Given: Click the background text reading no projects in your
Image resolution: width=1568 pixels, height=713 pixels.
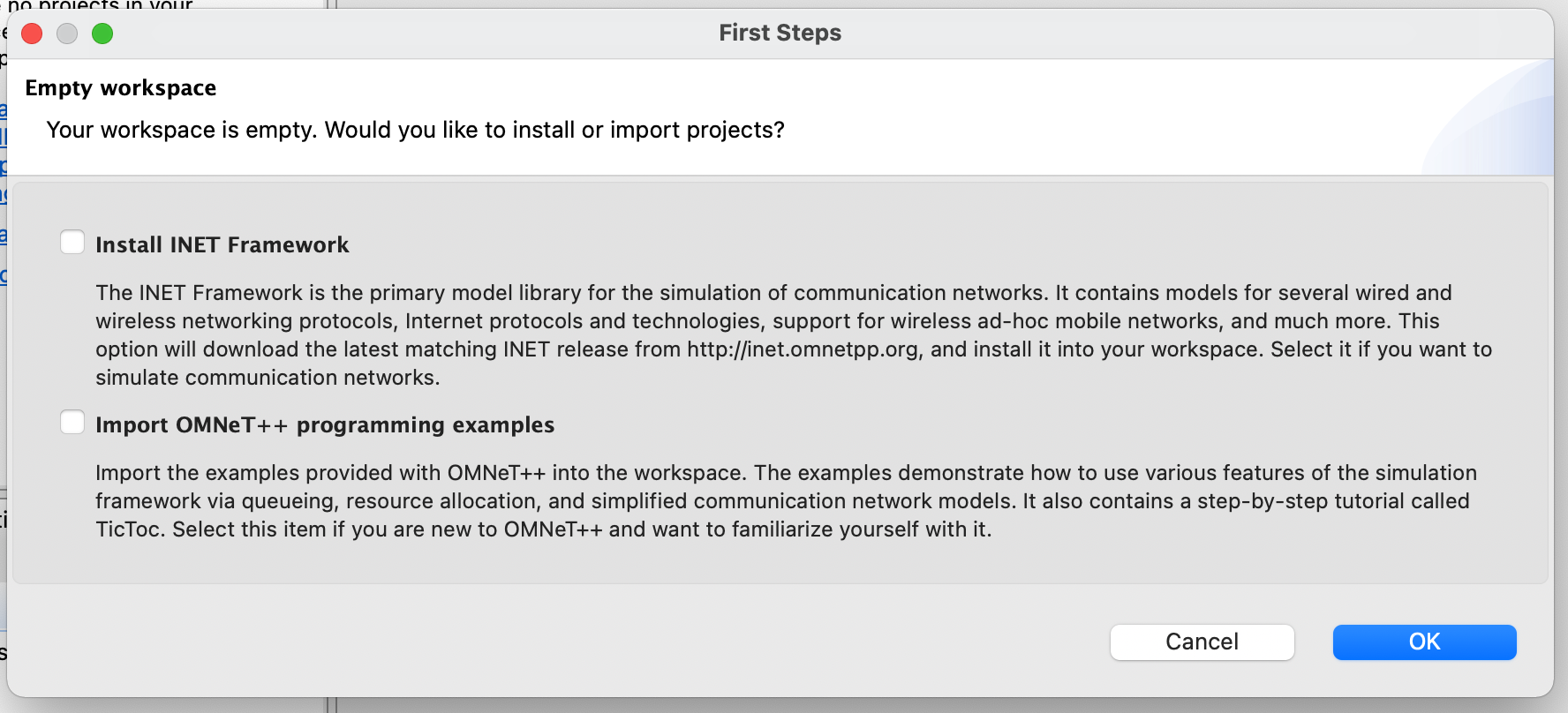Looking at the screenshot, I should [100, 5].
